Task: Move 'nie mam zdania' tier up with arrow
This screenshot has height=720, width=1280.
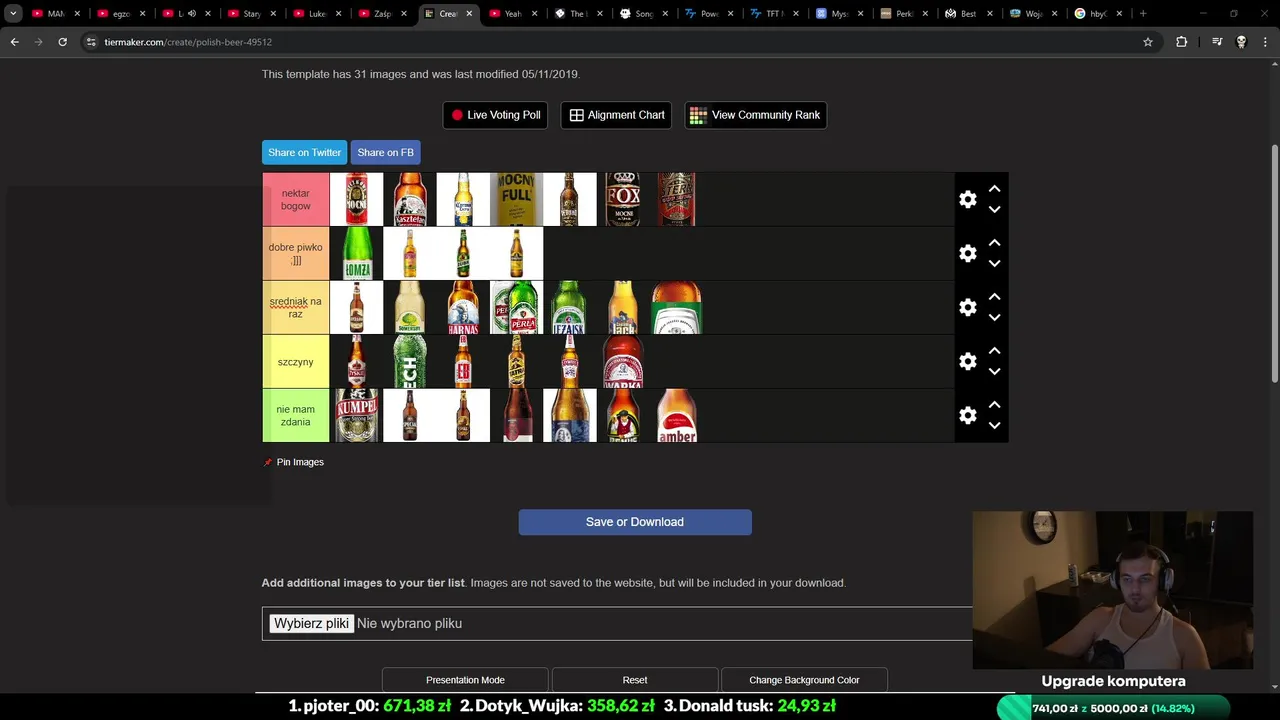Action: point(994,404)
